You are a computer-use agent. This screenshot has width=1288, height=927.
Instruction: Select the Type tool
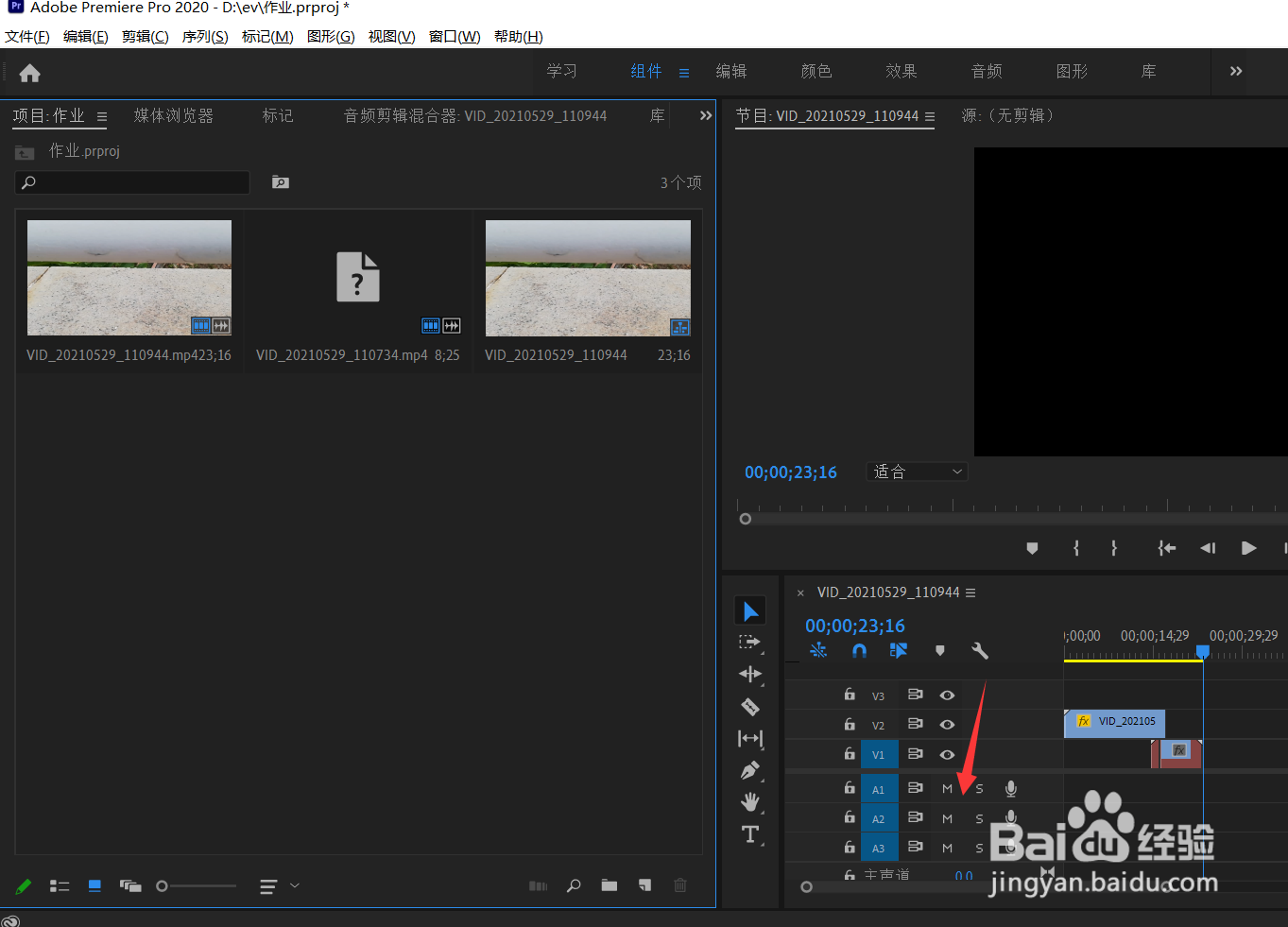[750, 834]
